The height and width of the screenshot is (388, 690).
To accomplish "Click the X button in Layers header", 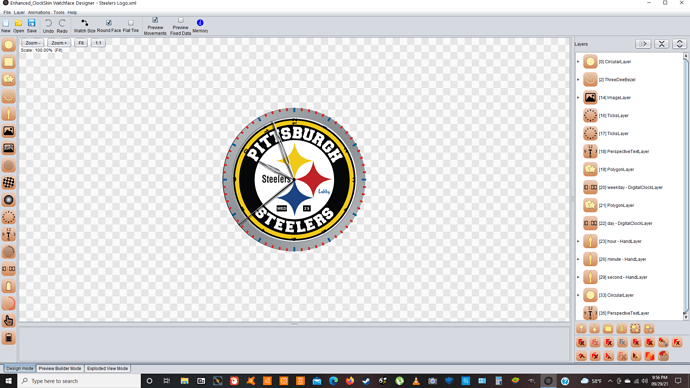I will [661, 44].
